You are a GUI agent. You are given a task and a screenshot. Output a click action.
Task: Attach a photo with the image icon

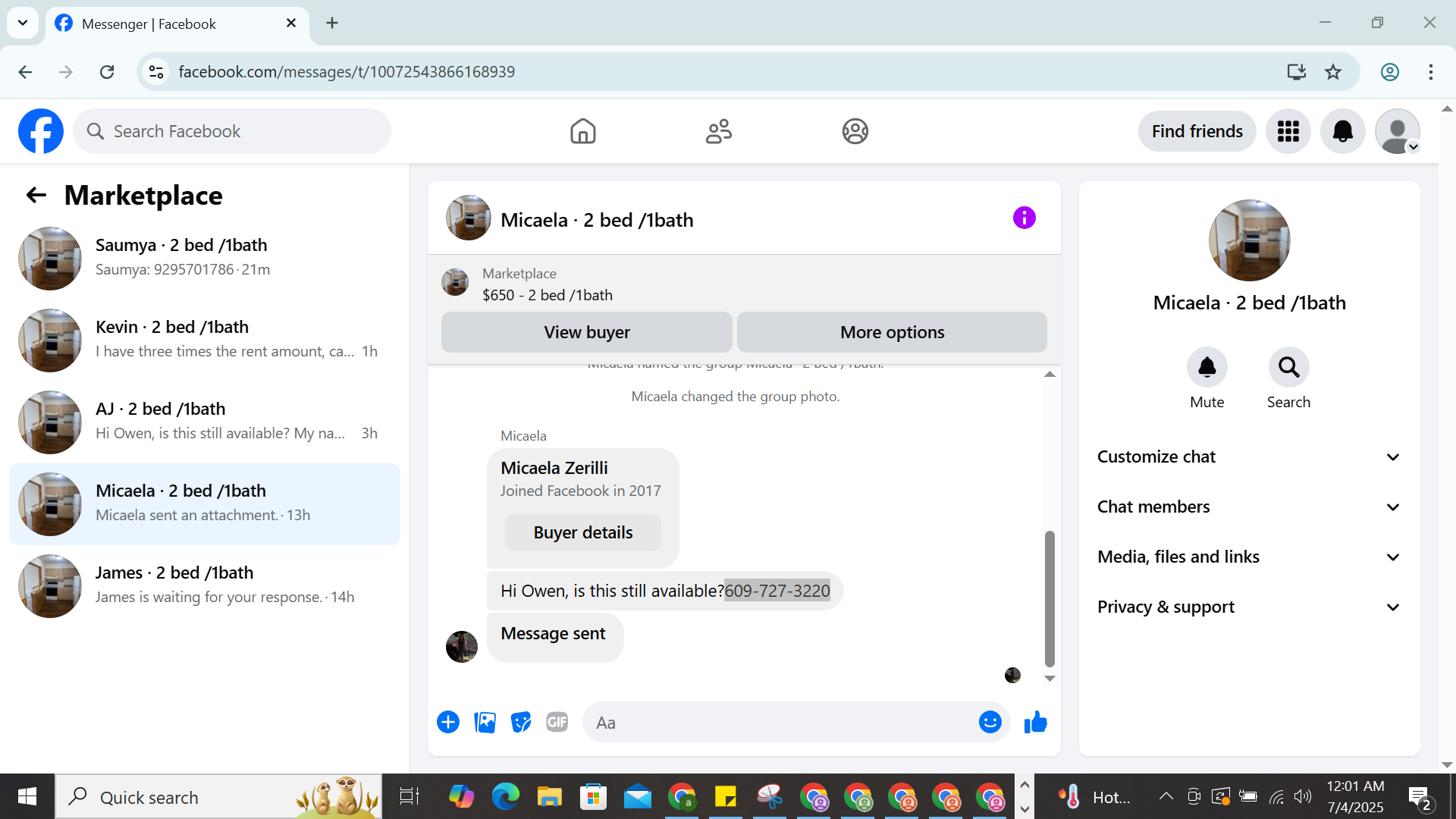point(485,723)
